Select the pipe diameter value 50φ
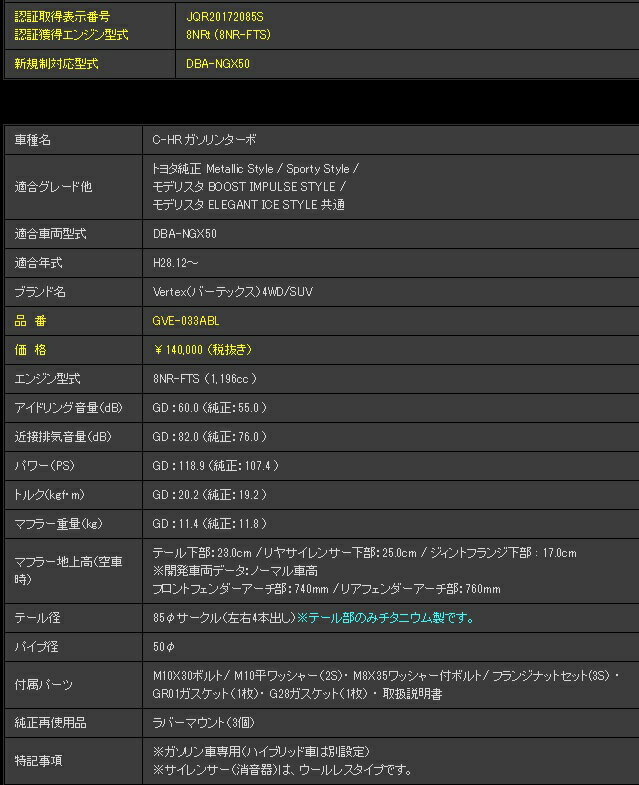The image size is (639, 785). click(x=163, y=647)
